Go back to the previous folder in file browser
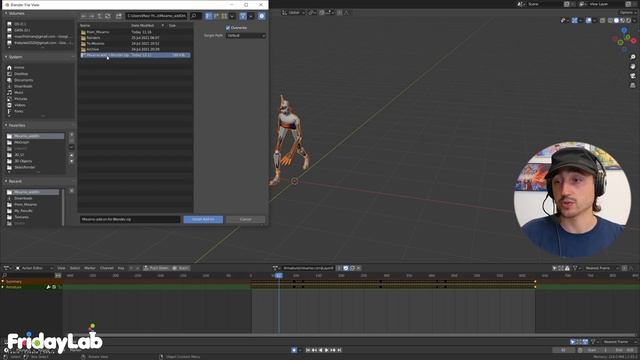The width and height of the screenshot is (640, 360). [x=84, y=16]
